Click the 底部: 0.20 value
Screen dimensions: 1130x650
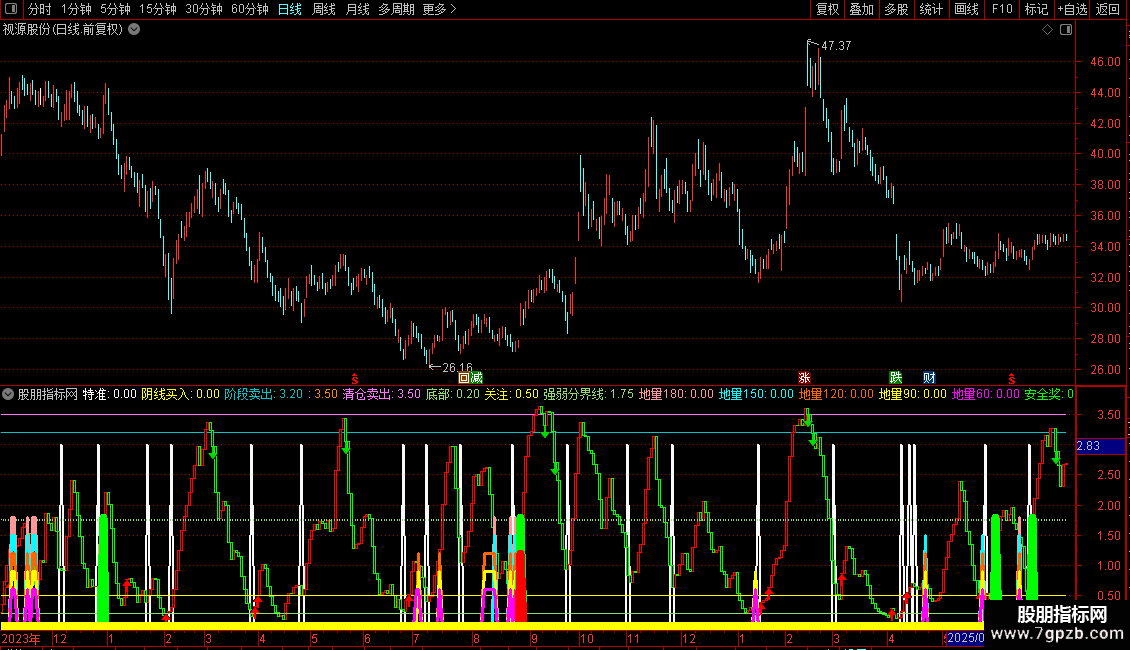pyautogui.click(x=453, y=394)
